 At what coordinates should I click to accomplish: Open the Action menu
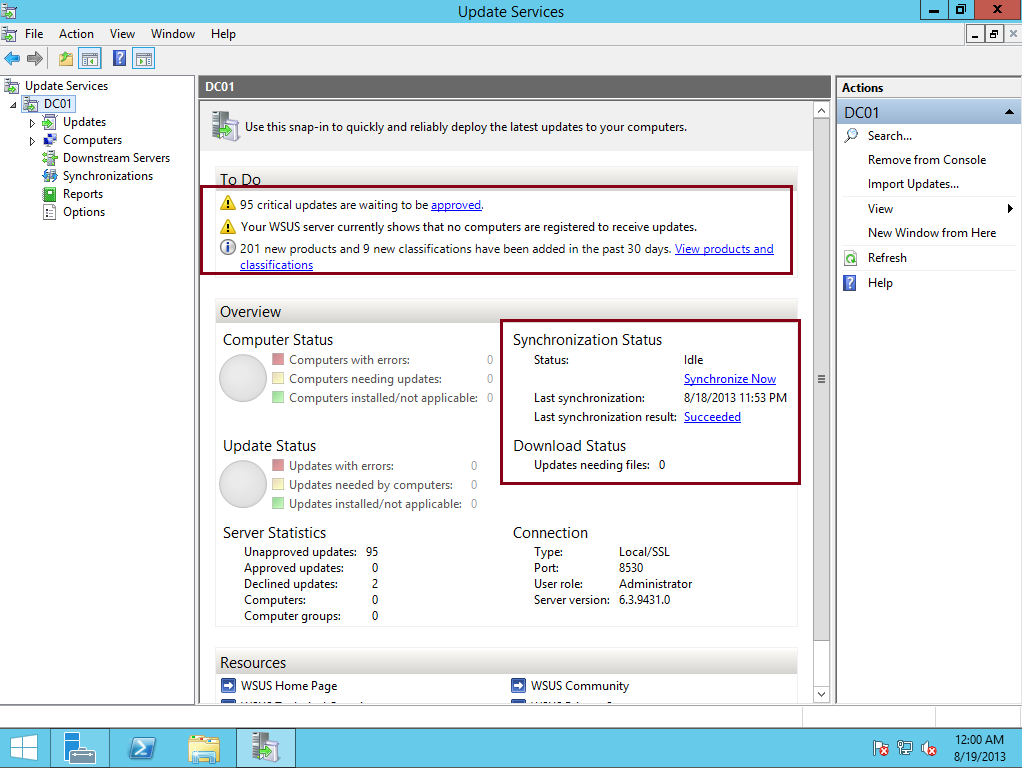tap(76, 33)
